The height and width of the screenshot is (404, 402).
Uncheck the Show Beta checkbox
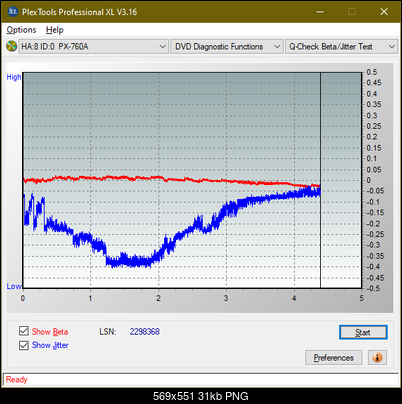[24, 331]
